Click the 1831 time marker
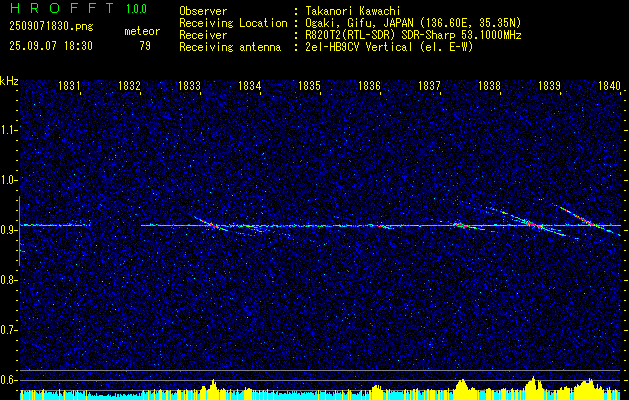Image resolution: width=629 pixels, height=400 pixels. [x=69, y=85]
